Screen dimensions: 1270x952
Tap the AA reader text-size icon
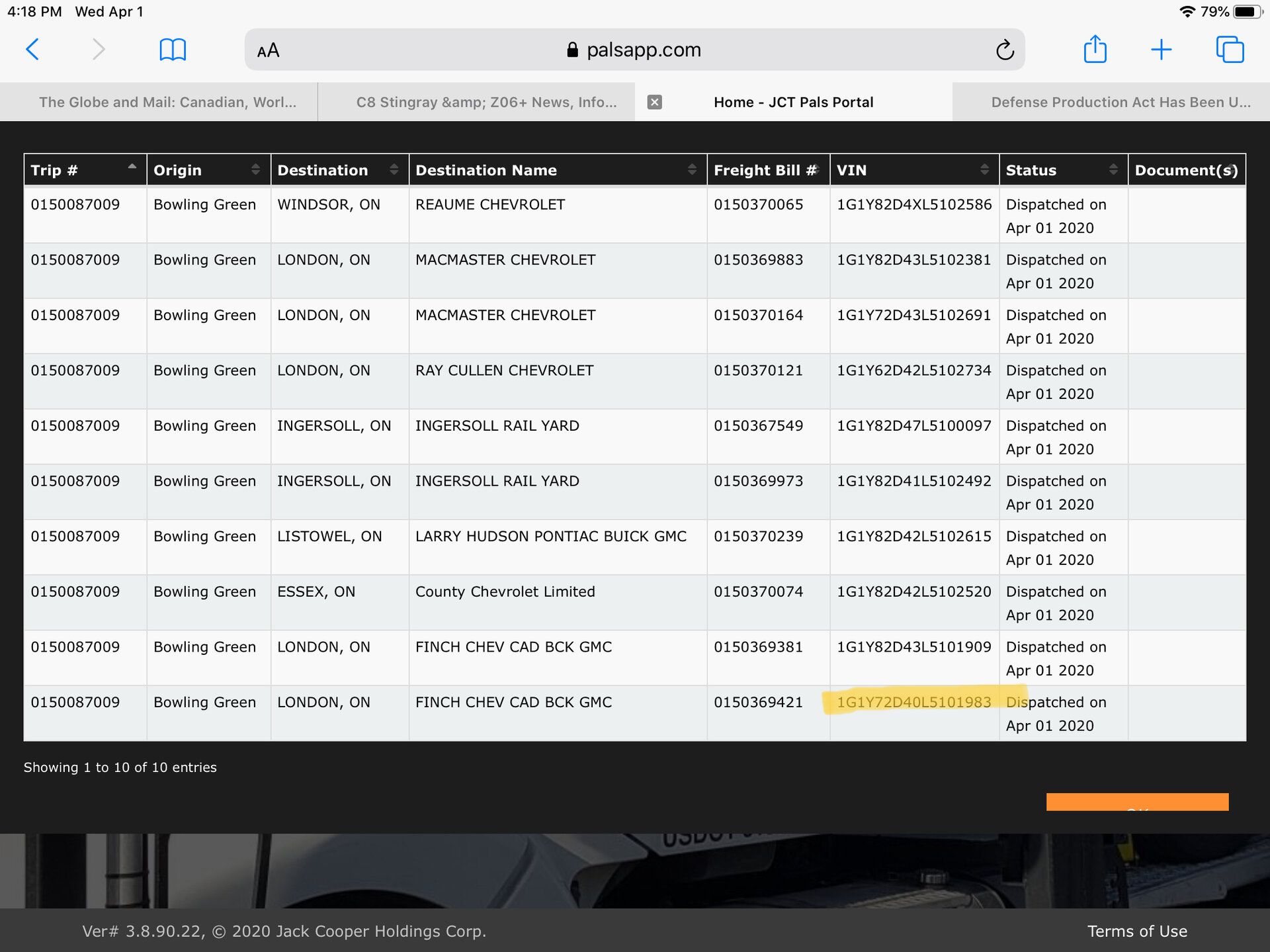pyautogui.click(x=268, y=50)
